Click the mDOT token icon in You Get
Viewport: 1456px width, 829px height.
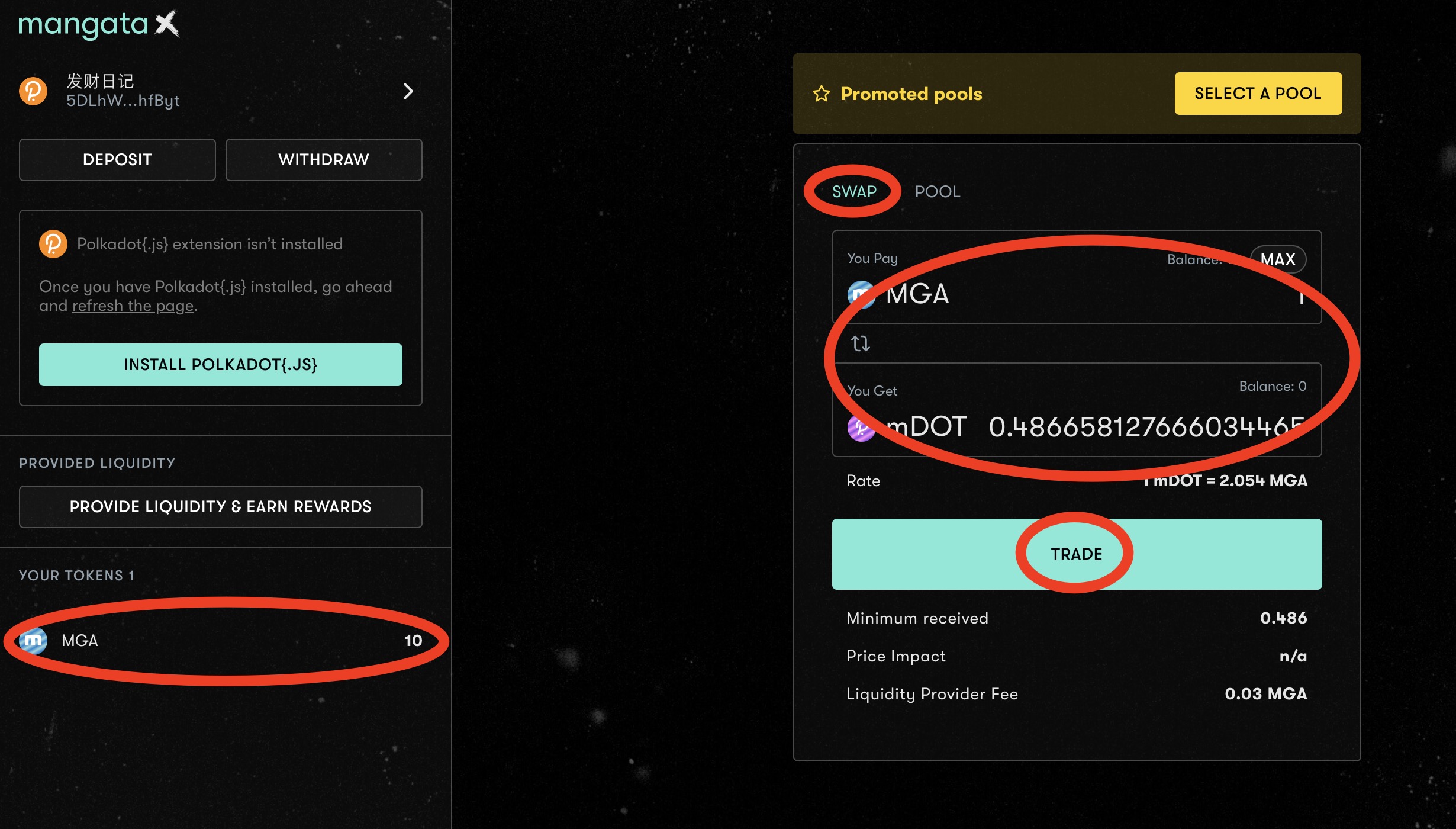pyautogui.click(x=861, y=427)
